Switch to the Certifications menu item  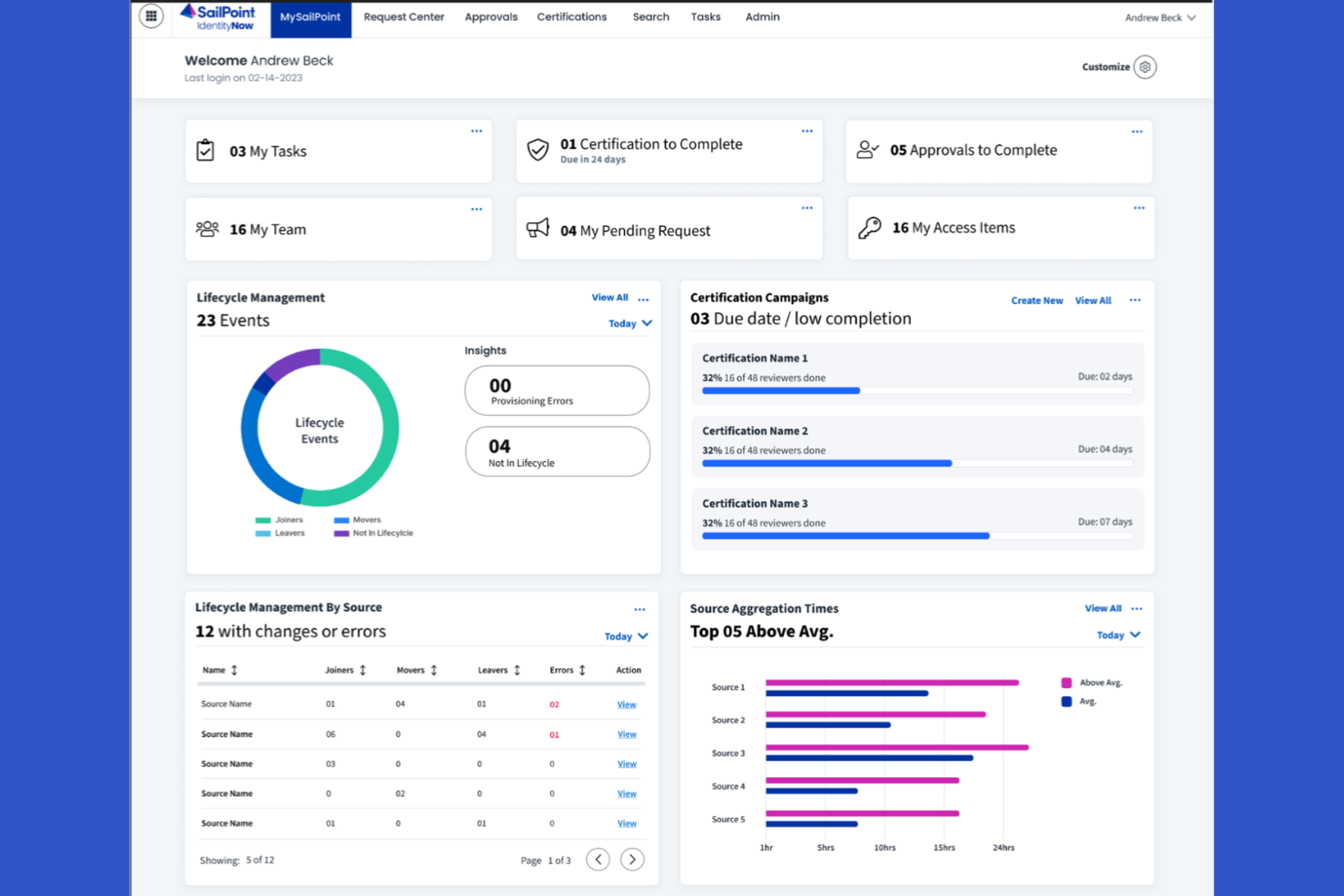(571, 16)
